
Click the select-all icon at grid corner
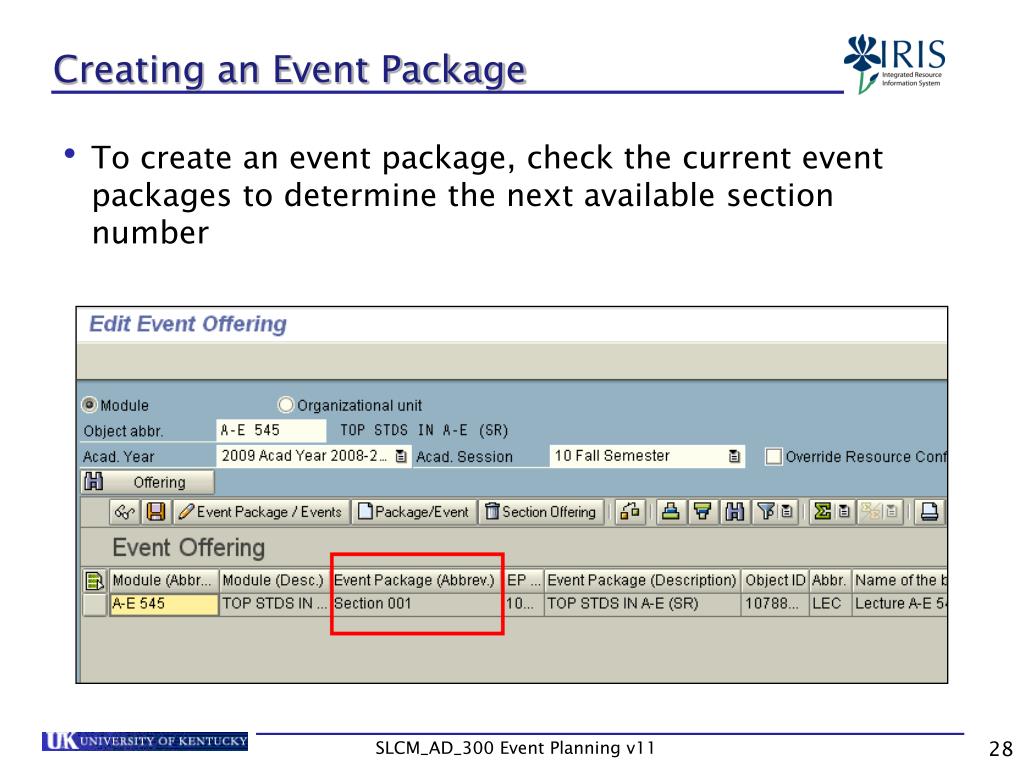pyautogui.click(x=95, y=580)
